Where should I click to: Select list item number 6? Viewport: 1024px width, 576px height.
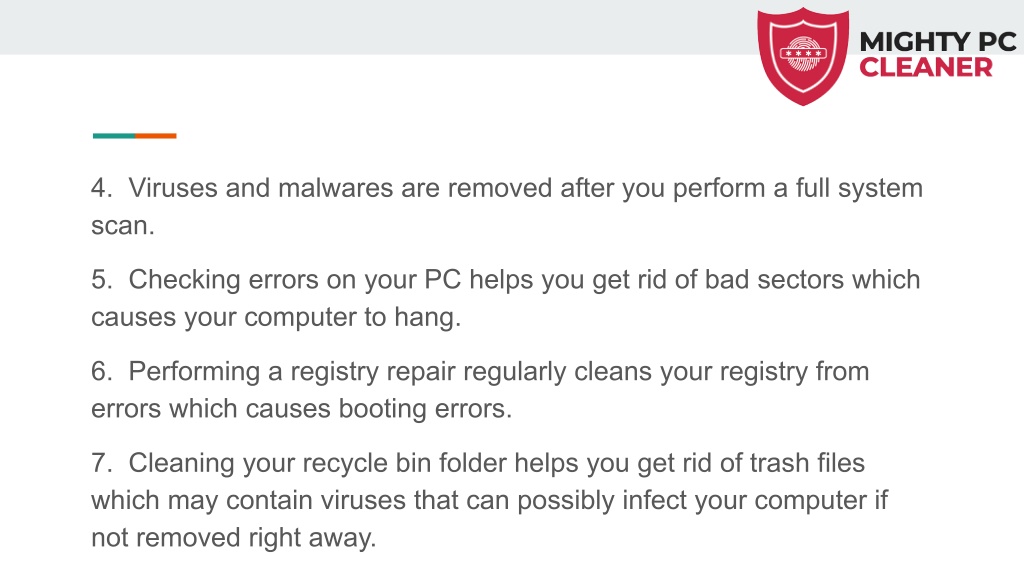pos(480,390)
